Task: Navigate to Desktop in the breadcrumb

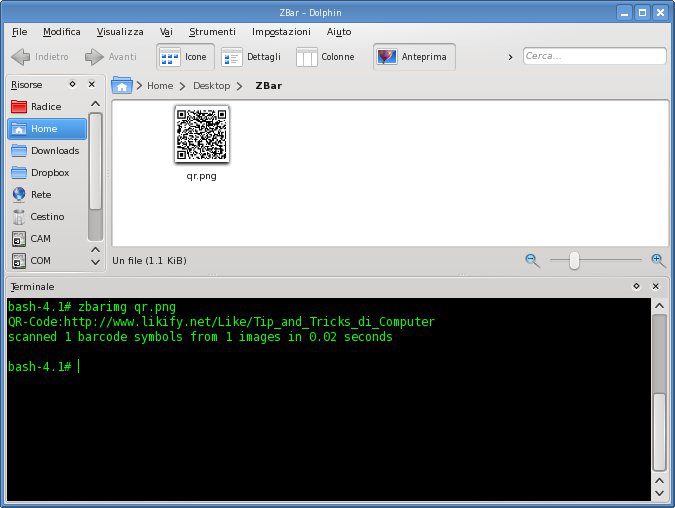Action: (211, 86)
